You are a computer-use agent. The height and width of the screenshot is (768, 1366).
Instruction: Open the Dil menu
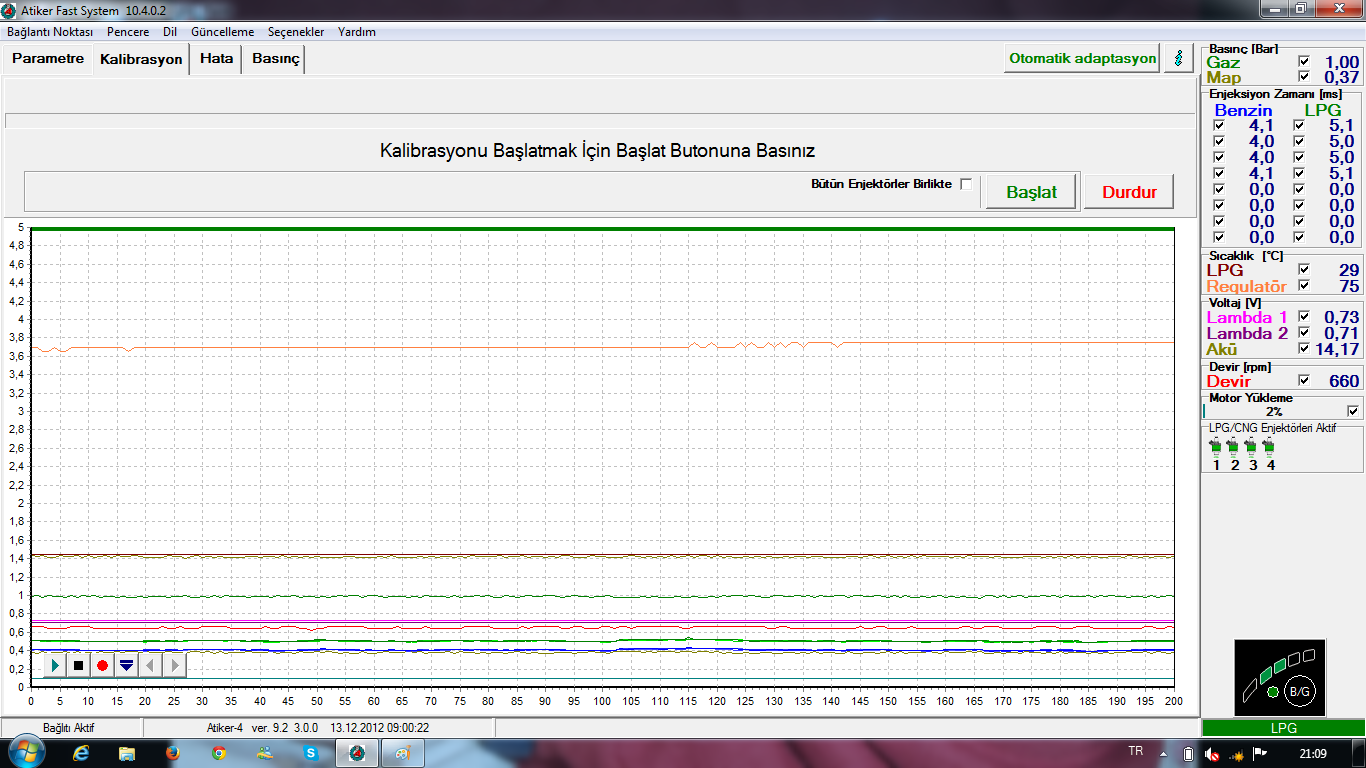tap(170, 32)
